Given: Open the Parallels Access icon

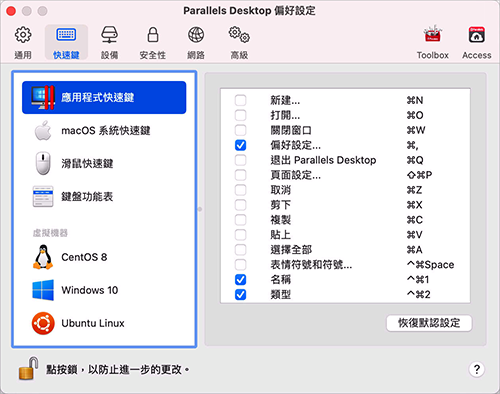Looking at the screenshot, I should click(477, 35).
